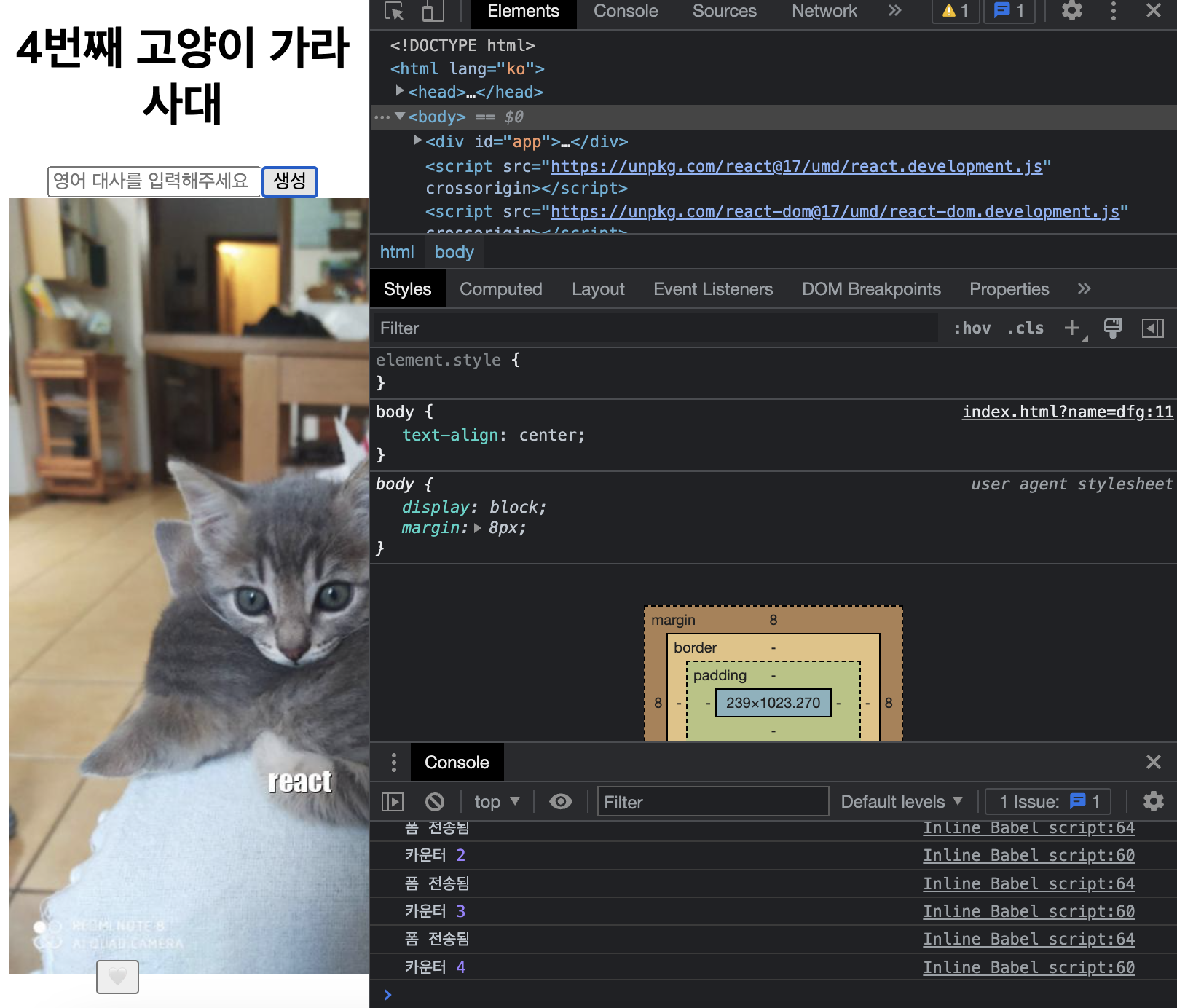Open the DOM Breakpoints pane tab

[871, 289]
